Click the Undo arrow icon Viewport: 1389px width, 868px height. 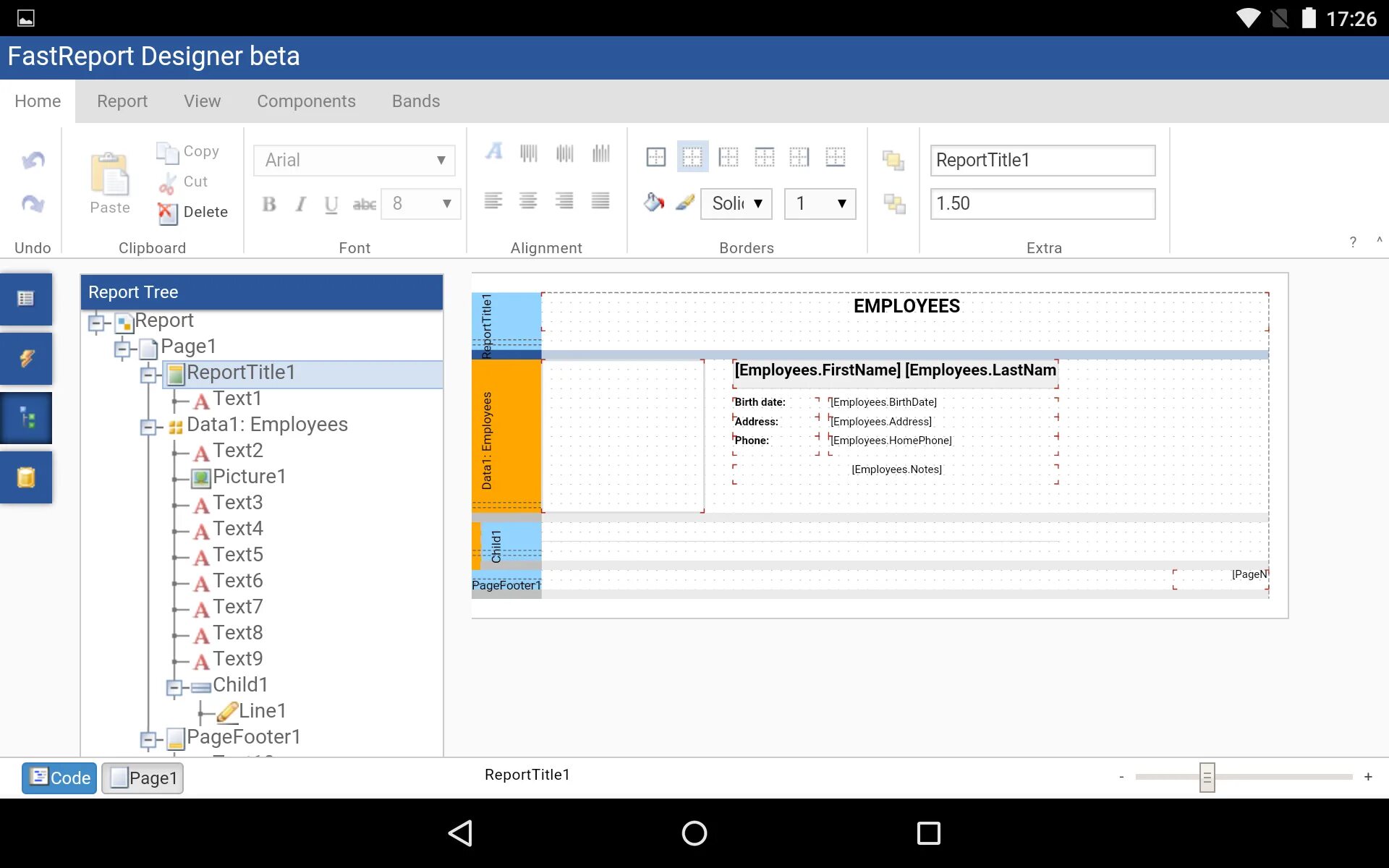point(33,160)
